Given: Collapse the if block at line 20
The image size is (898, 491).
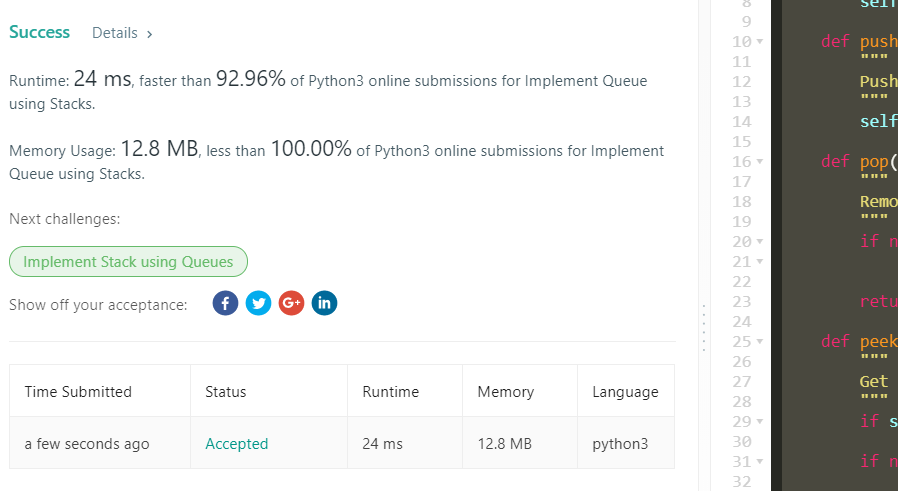Looking at the screenshot, I should [760, 242].
